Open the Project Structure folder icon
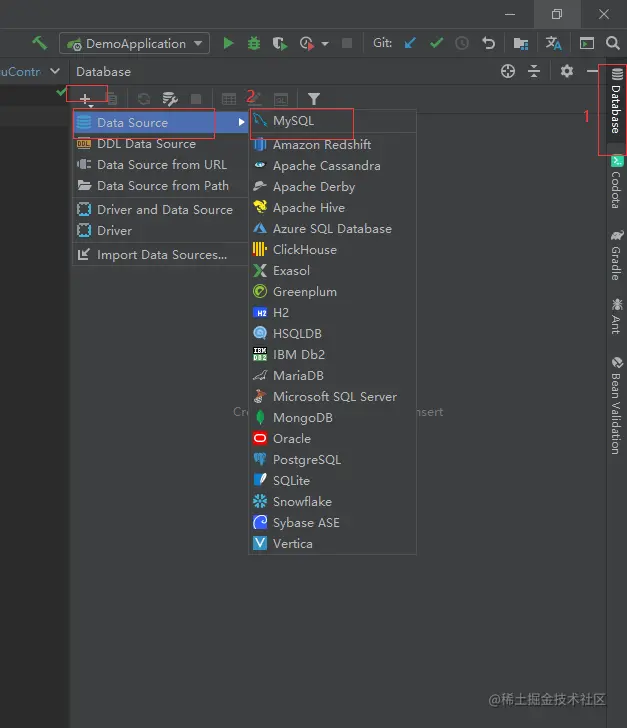This screenshot has height=728, width=627. point(521,44)
